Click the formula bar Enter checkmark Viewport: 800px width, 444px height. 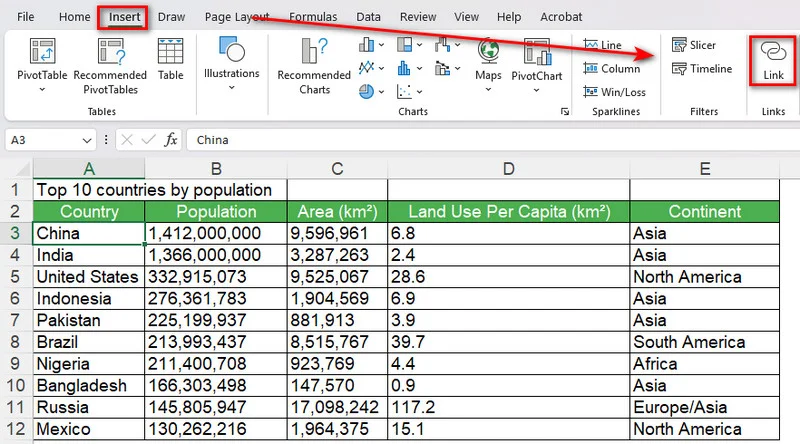click(148, 140)
